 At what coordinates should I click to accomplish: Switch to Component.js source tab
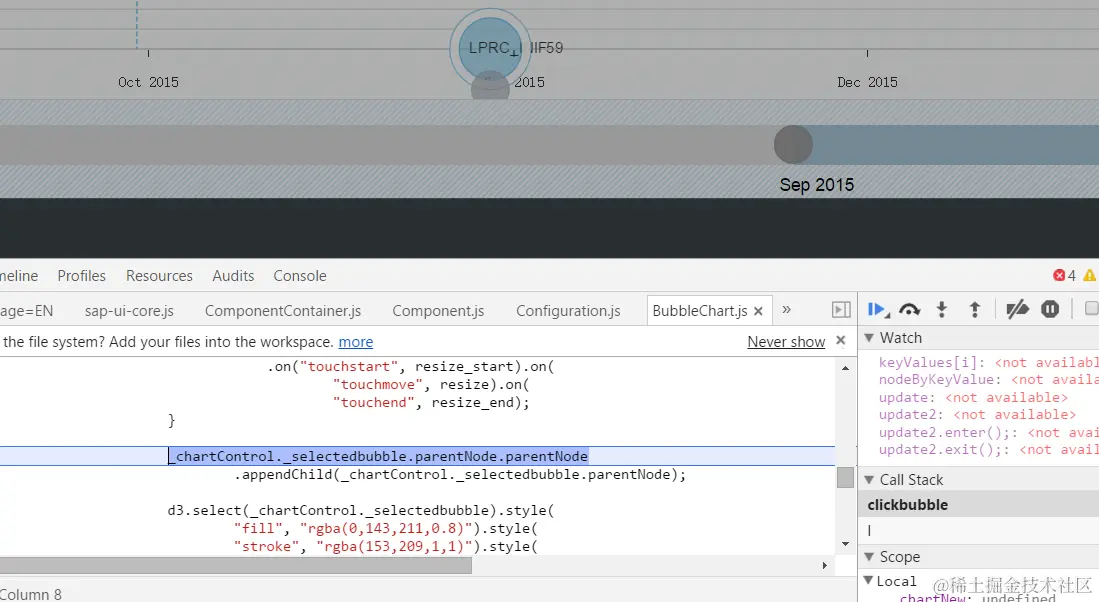[438, 311]
